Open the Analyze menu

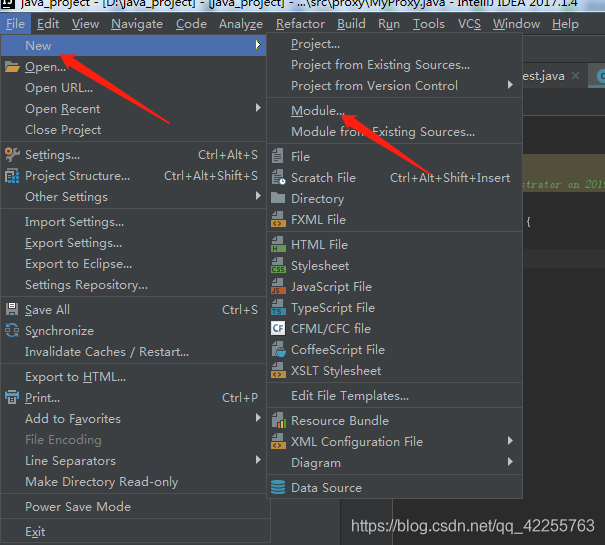[x=241, y=24]
